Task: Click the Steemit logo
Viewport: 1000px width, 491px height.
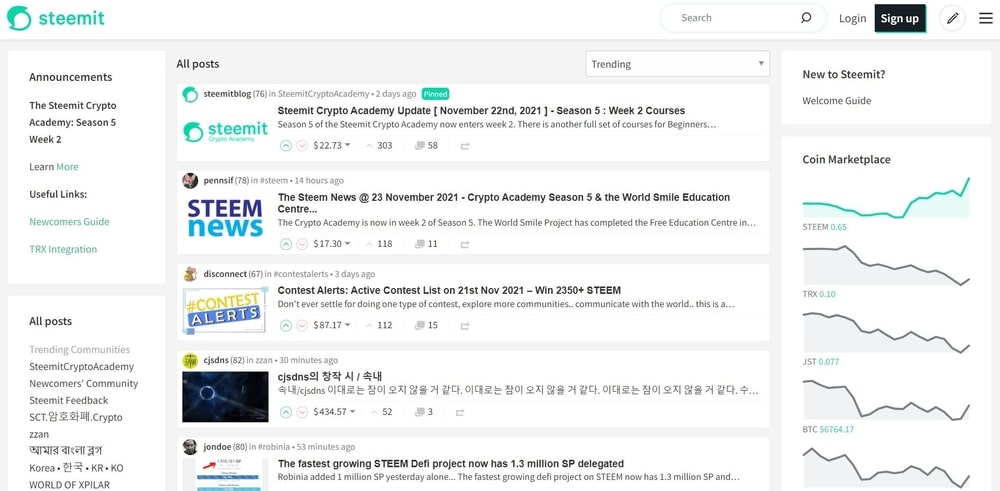Action: (55, 18)
